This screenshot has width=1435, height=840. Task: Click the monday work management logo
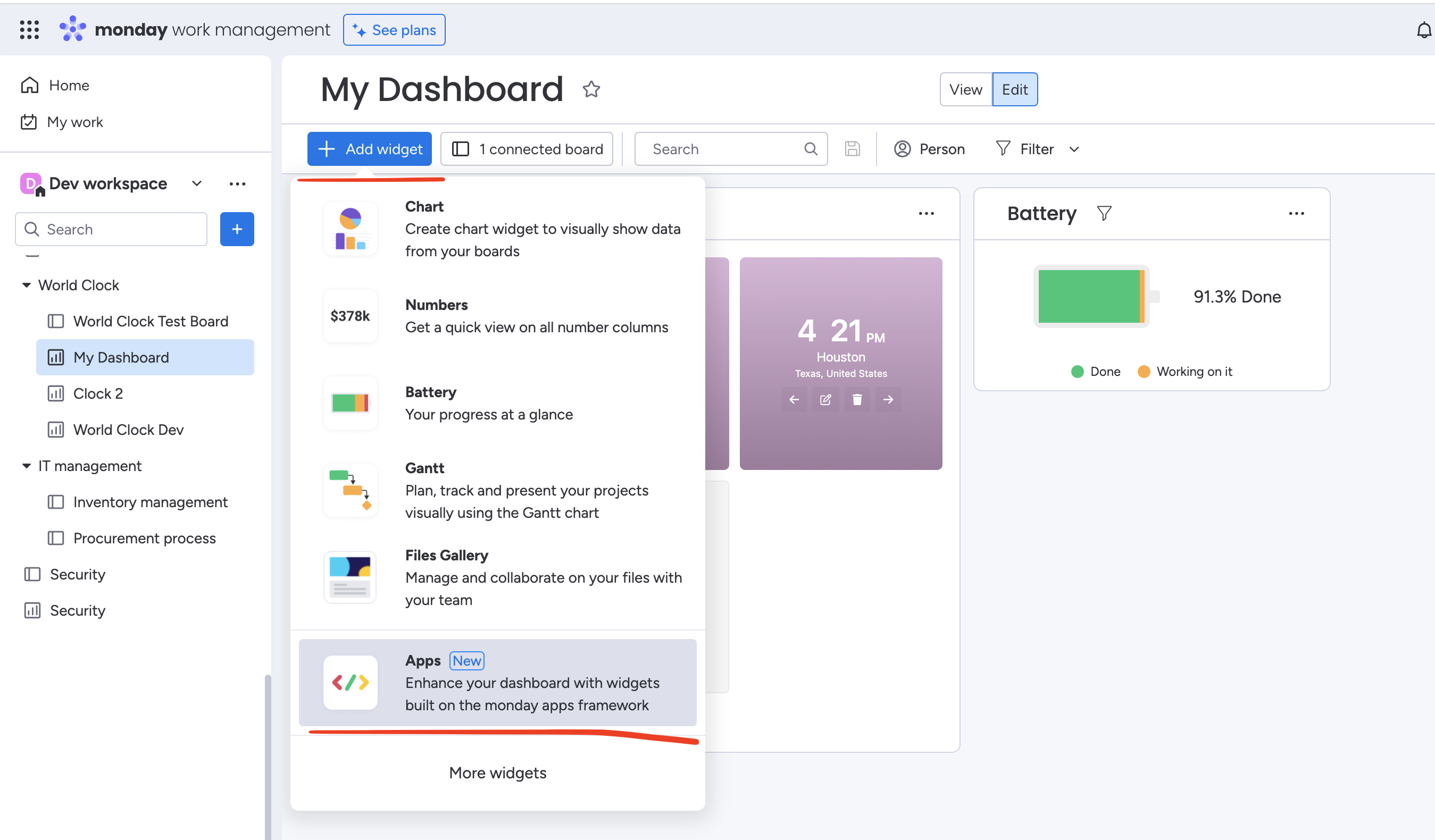tap(195, 29)
